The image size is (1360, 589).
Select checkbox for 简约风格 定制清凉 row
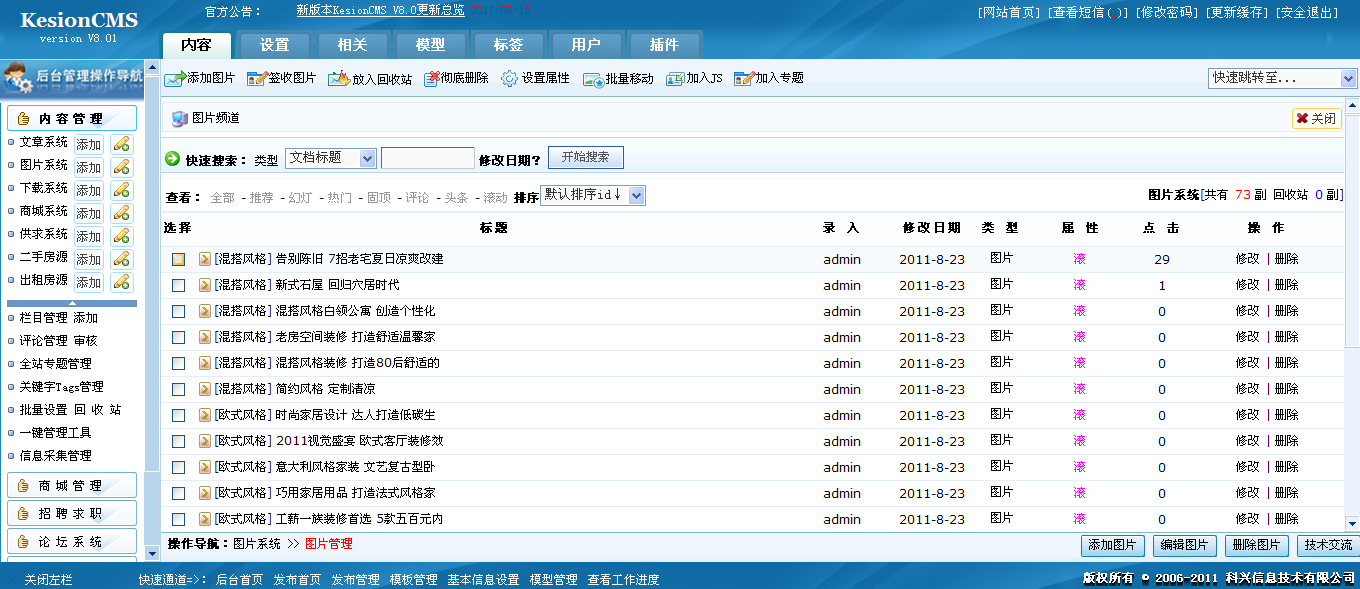[178, 389]
